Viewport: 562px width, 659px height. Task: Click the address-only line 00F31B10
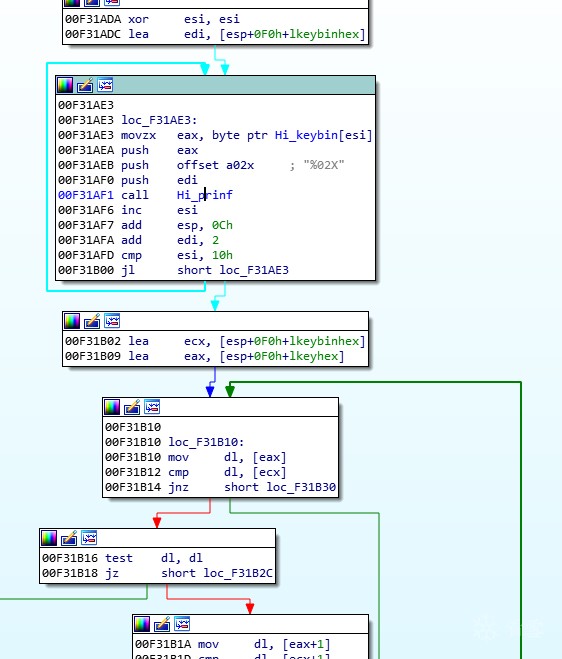point(133,427)
